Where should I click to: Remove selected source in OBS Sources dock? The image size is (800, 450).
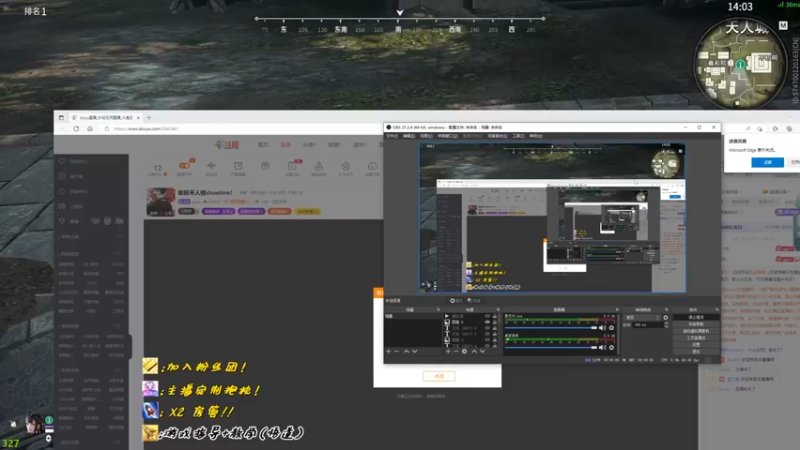[x=456, y=352]
